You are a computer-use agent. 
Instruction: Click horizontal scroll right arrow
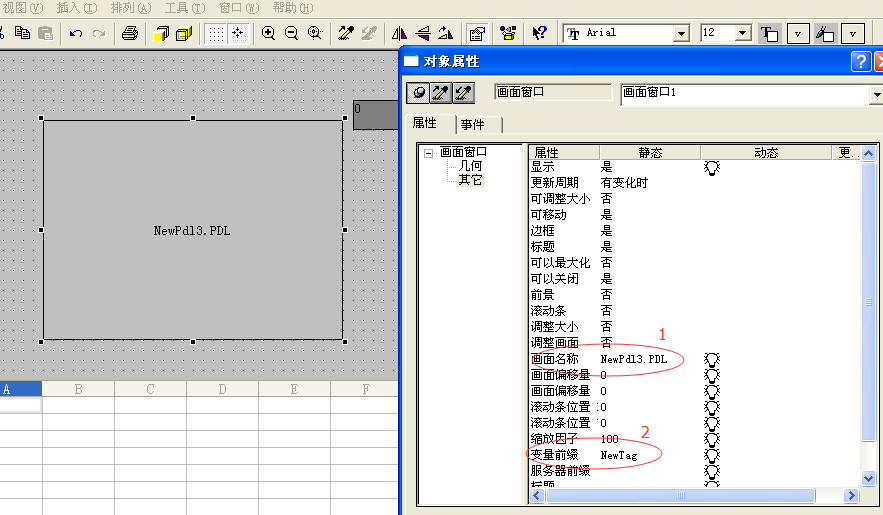[x=851, y=495]
